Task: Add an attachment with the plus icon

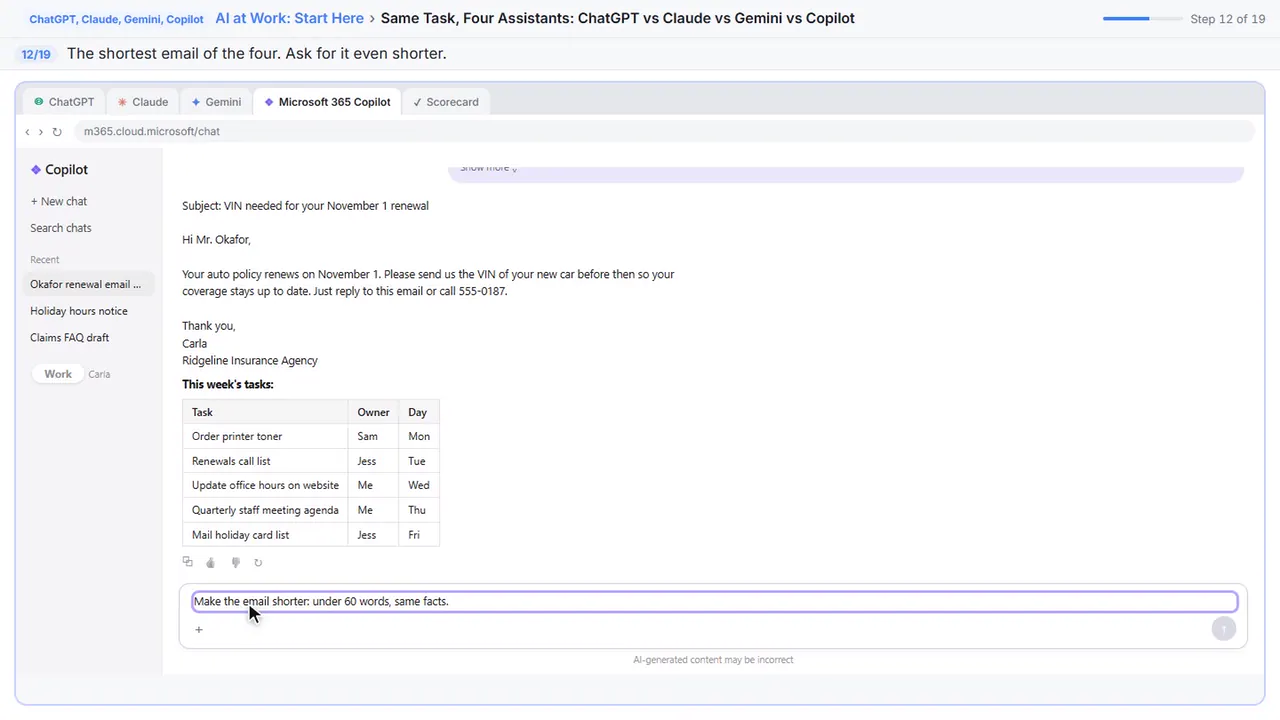Action: coord(199,629)
